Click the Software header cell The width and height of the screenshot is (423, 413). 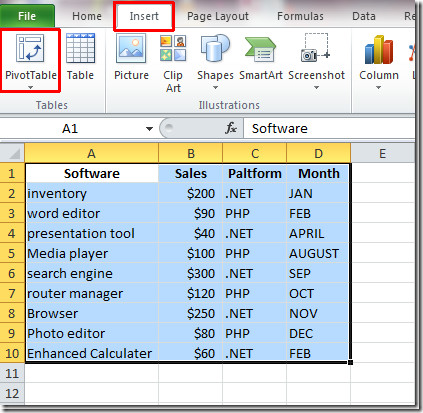92,173
